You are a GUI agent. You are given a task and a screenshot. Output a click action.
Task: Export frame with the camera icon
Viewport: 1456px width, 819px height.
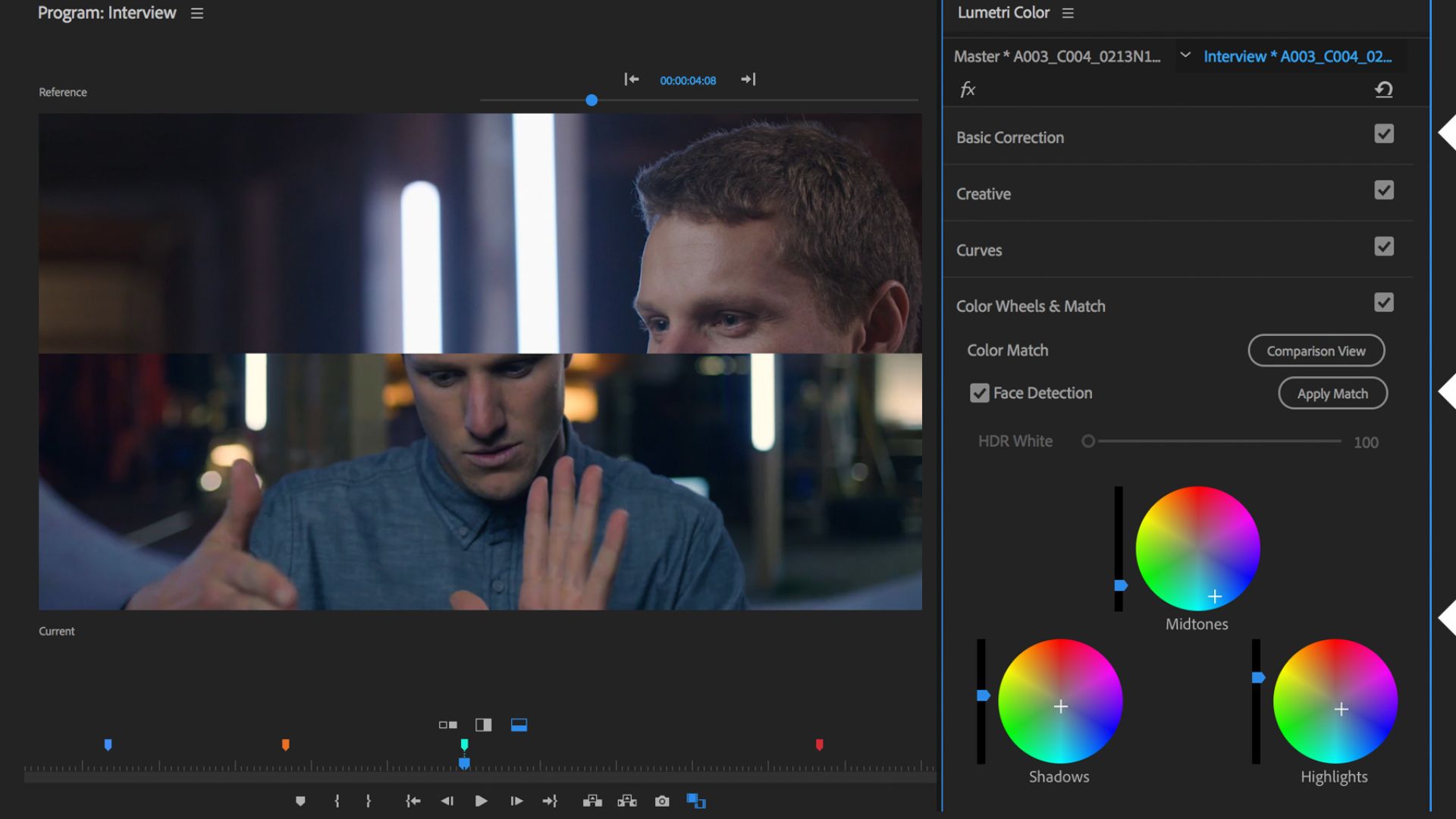pyautogui.click(x=662, y=801)
